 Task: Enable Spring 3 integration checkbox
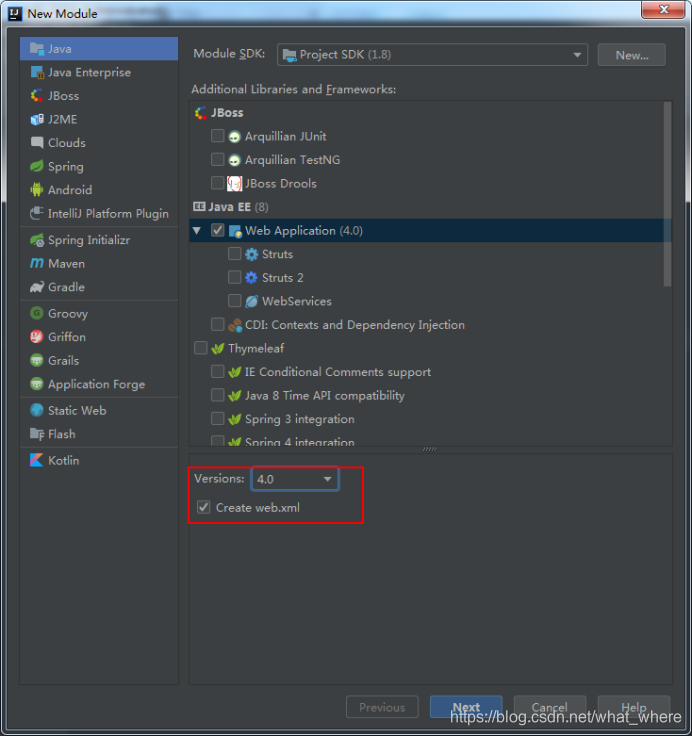(x=217, y=418)
